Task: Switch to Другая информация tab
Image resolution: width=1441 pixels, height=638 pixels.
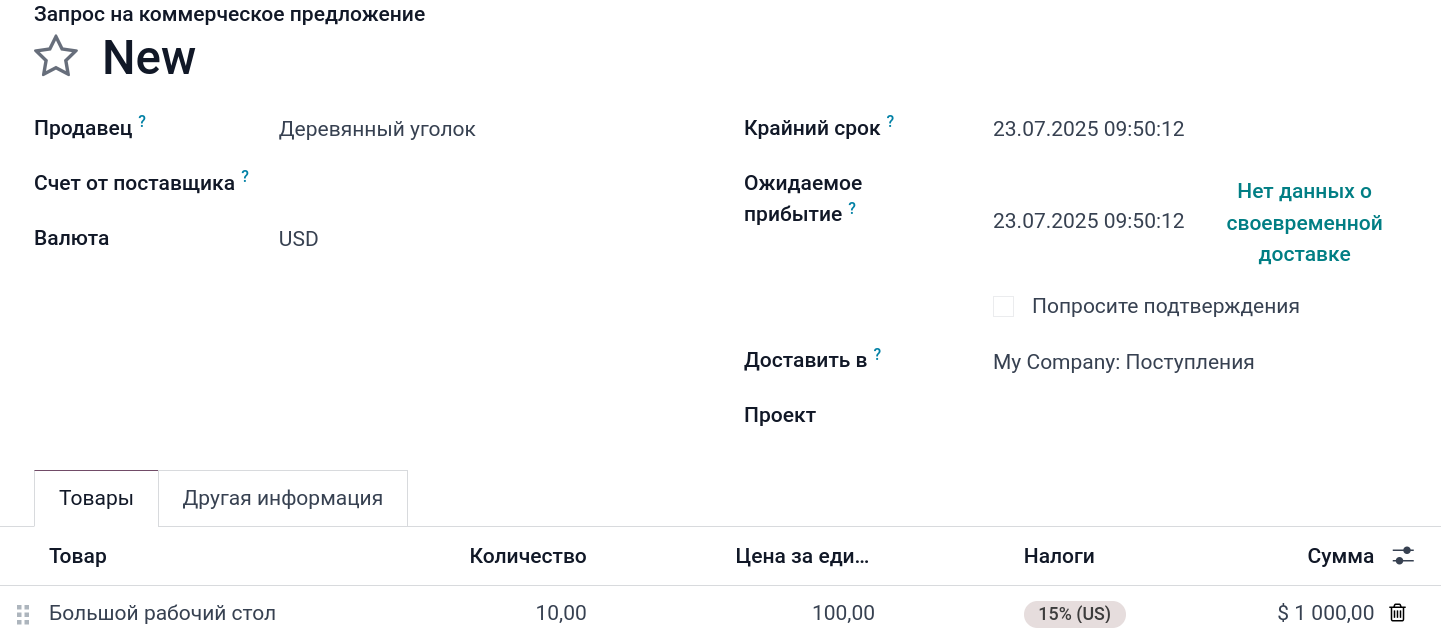Action: [283, 498]
